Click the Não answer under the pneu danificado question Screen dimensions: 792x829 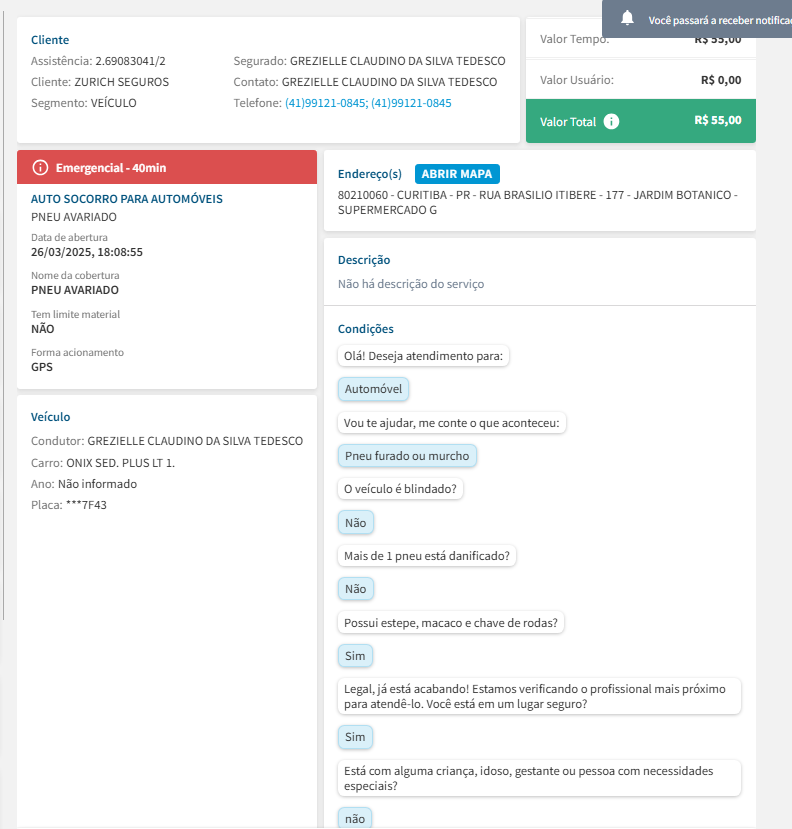point(355,589)
